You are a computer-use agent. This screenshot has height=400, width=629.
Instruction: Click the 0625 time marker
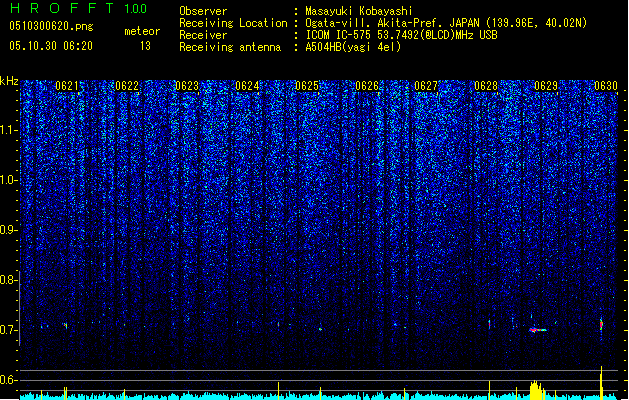[x=307, y=86]
